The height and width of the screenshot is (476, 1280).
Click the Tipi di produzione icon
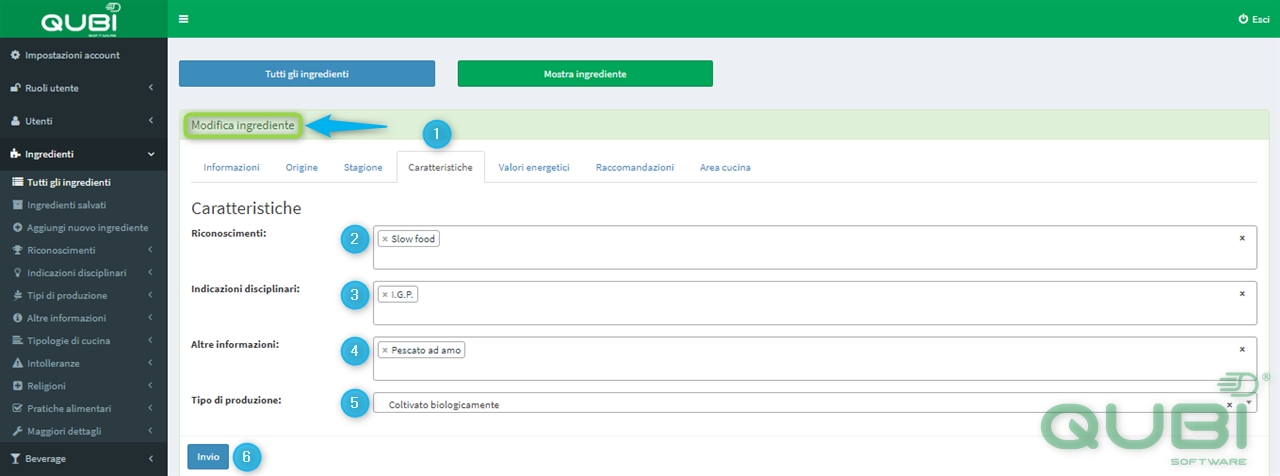17,296
